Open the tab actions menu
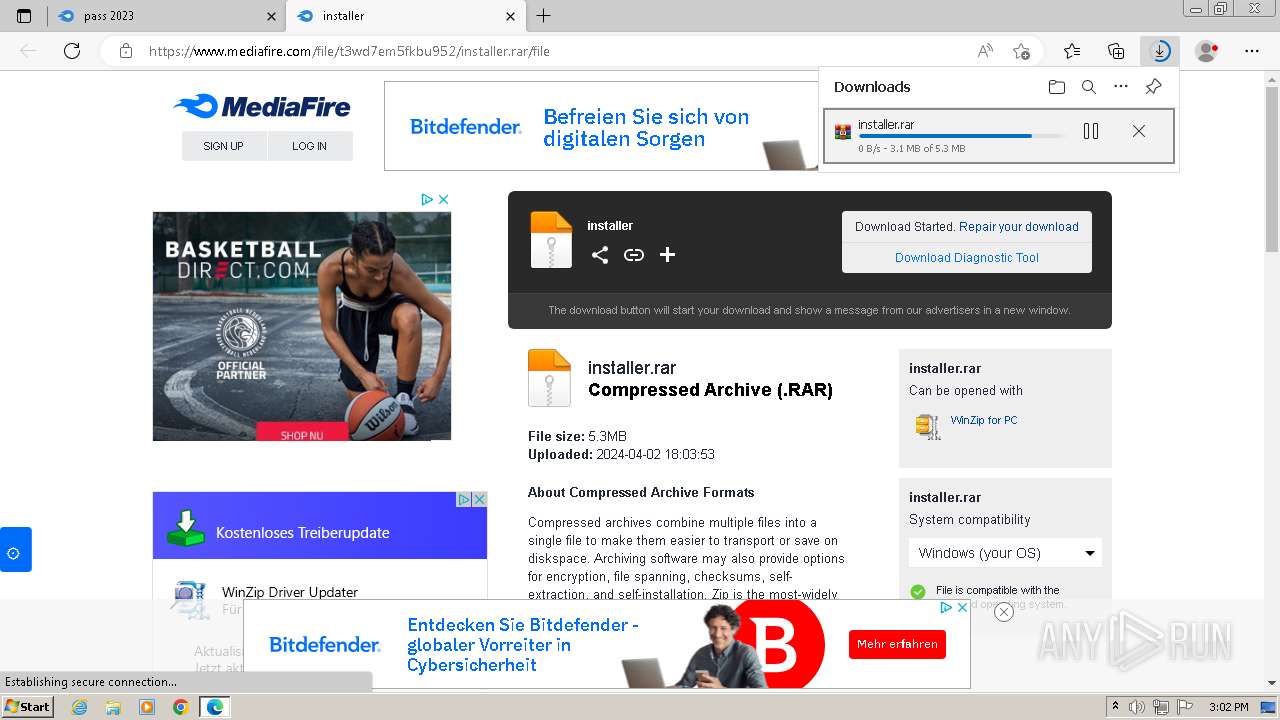1280x720 pixels. tap(24, 16)
